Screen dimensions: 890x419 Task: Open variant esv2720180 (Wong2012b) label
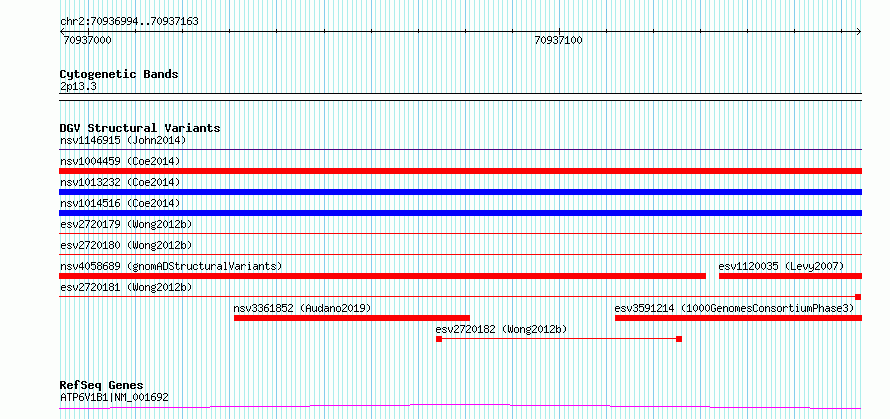[x=126, y=245]
